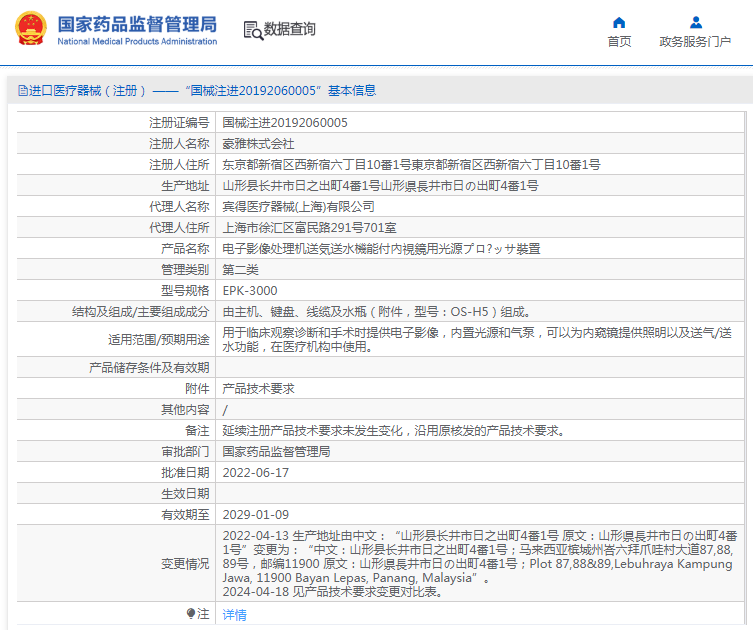753x630 pixels.
Task: Click the lightbulb icon beside 注
Action: (x=191, y=613)
